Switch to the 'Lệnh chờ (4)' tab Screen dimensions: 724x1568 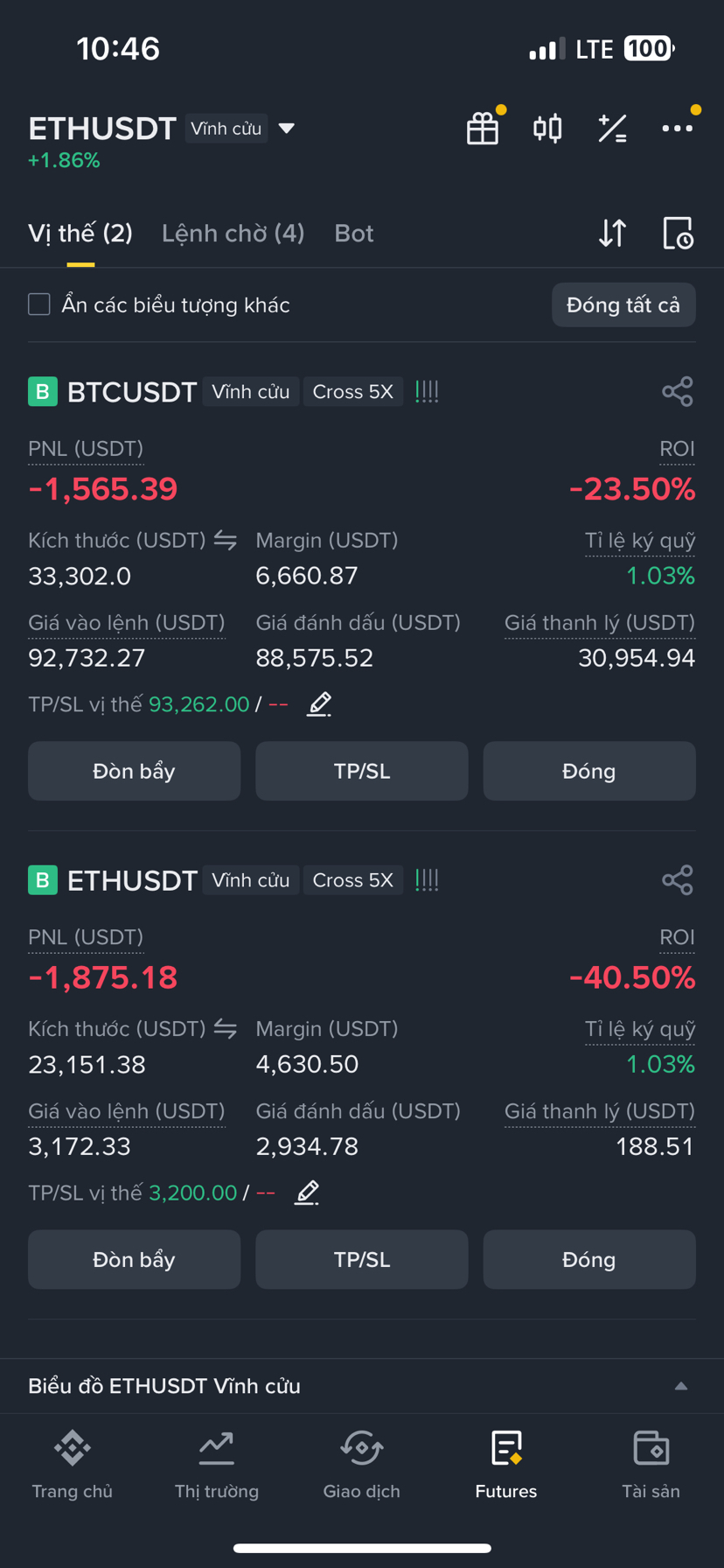pyautogui.click(x=233, y=233)
